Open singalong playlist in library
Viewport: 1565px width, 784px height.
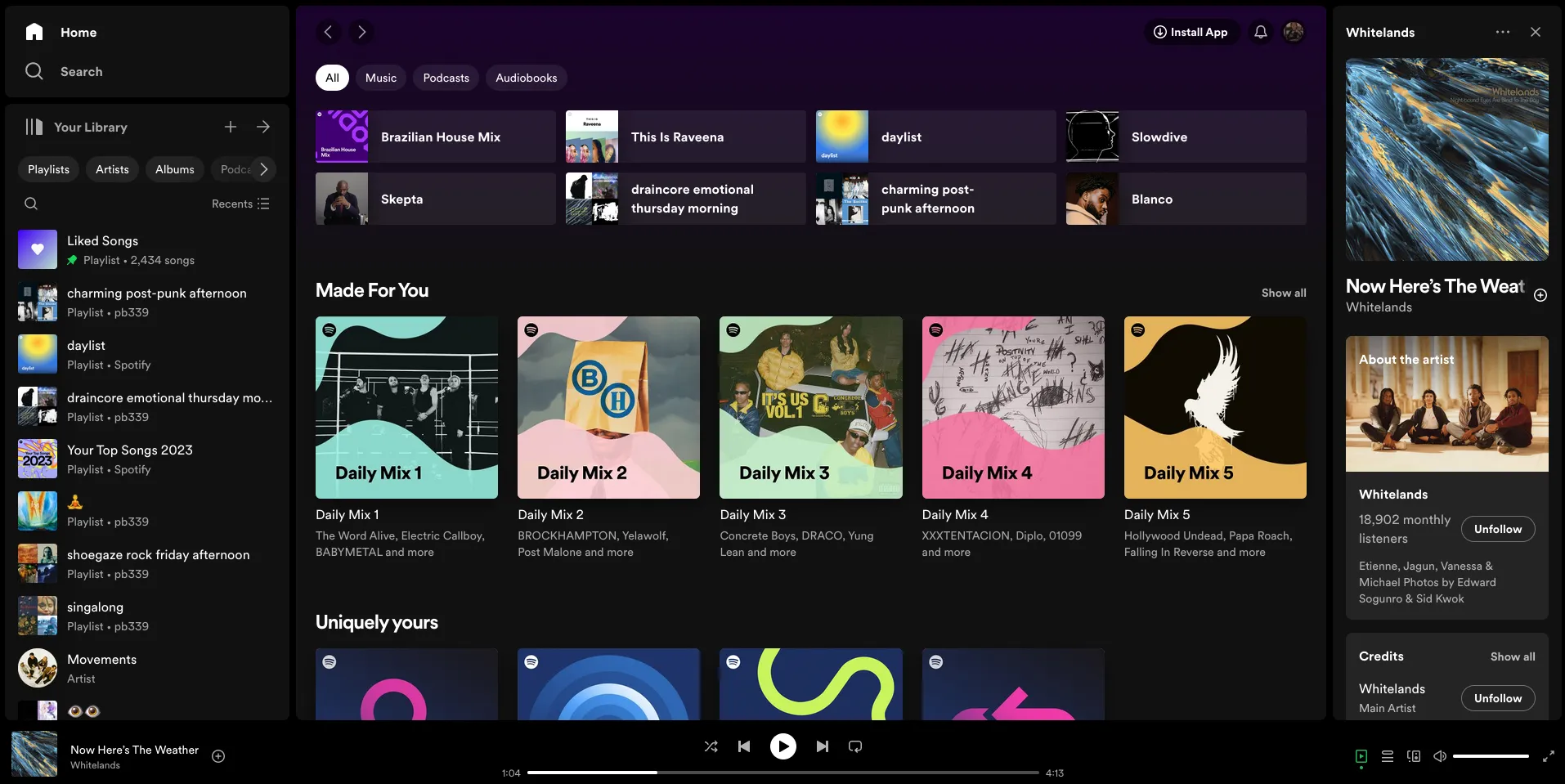(146, 616)
